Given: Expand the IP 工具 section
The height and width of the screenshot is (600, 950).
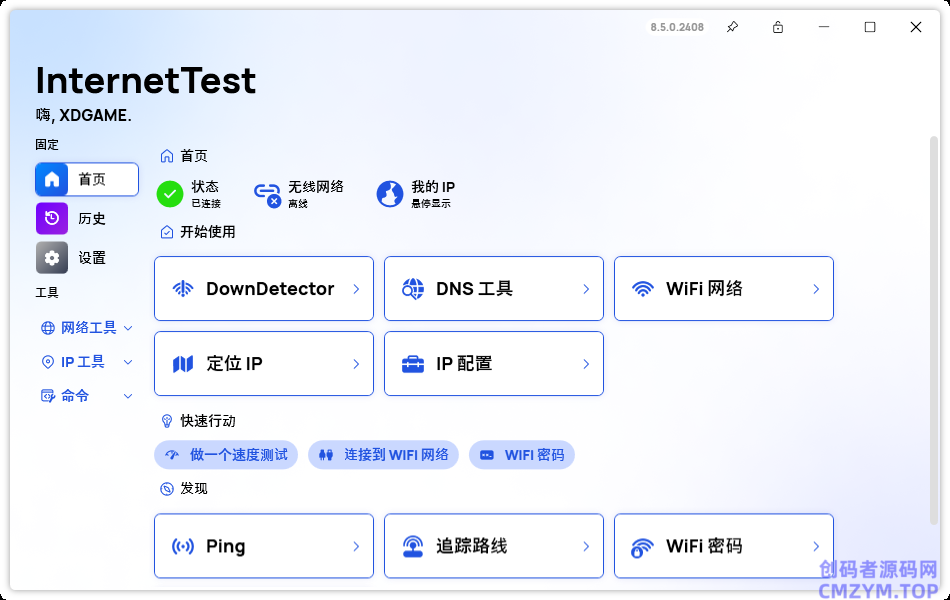Looking at the screenshot, I should pyautogui.click(x=87, y=362).
